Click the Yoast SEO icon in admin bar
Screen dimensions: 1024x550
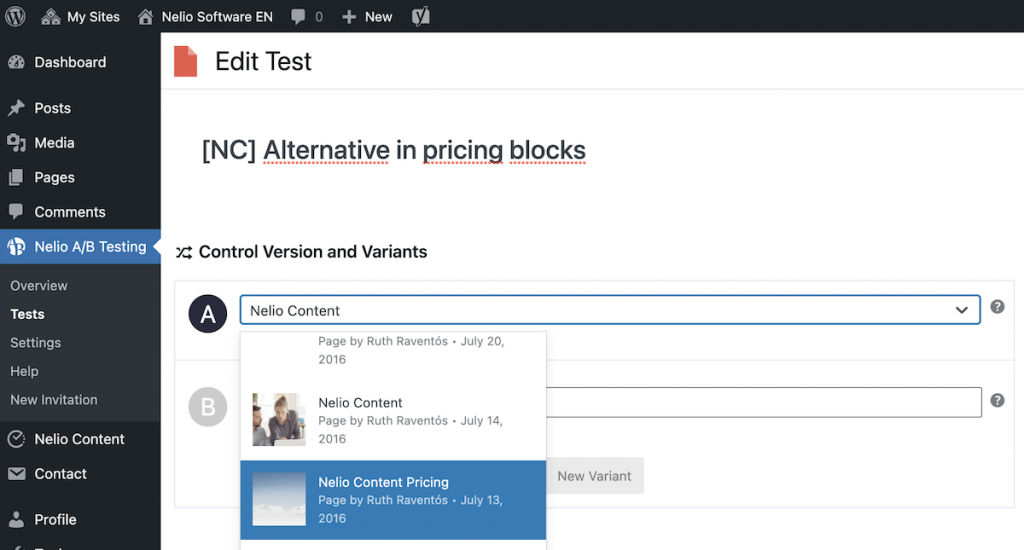pos(421,16)
